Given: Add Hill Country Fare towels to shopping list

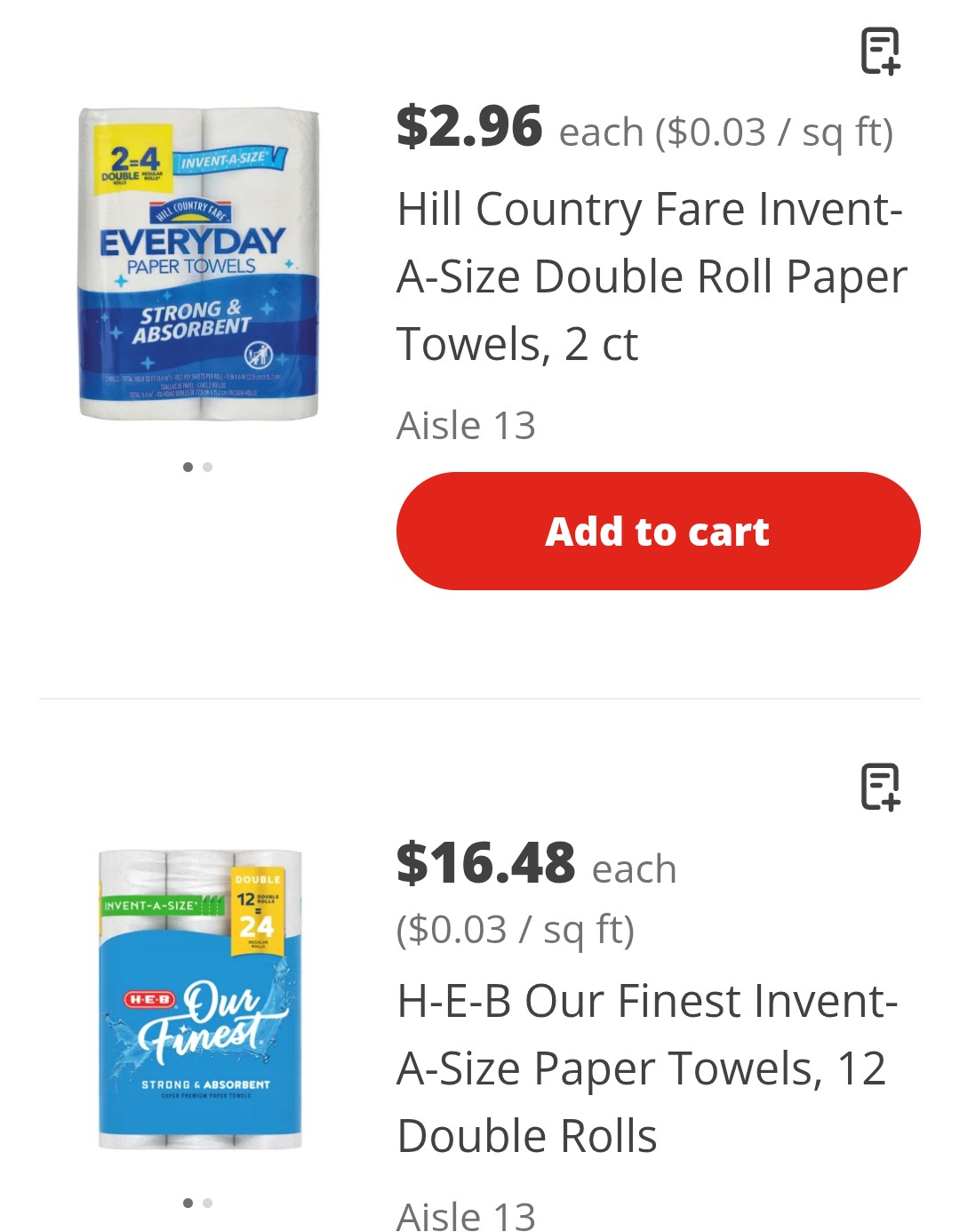Looking at the screenshot, I should point(880,51).
